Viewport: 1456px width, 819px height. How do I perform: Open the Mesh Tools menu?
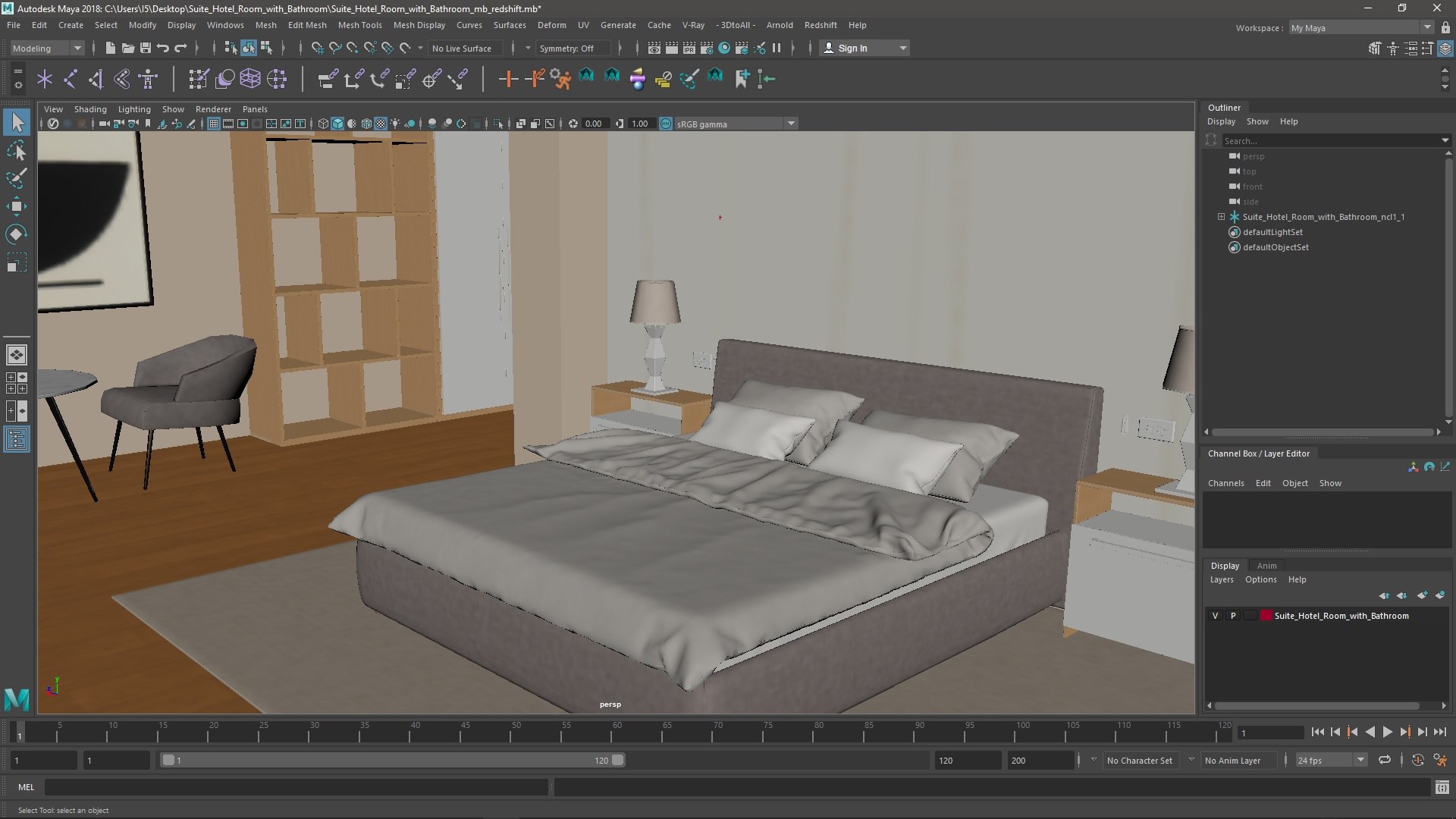[x=359, y=25]
